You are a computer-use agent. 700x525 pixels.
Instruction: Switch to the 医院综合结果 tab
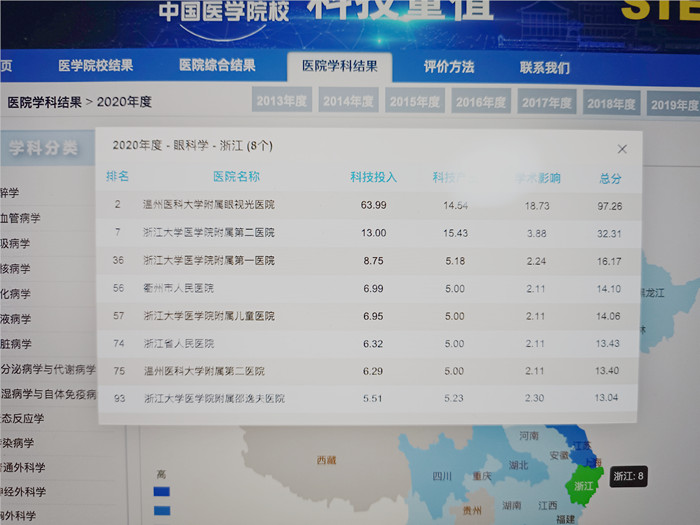coord(217,66)
